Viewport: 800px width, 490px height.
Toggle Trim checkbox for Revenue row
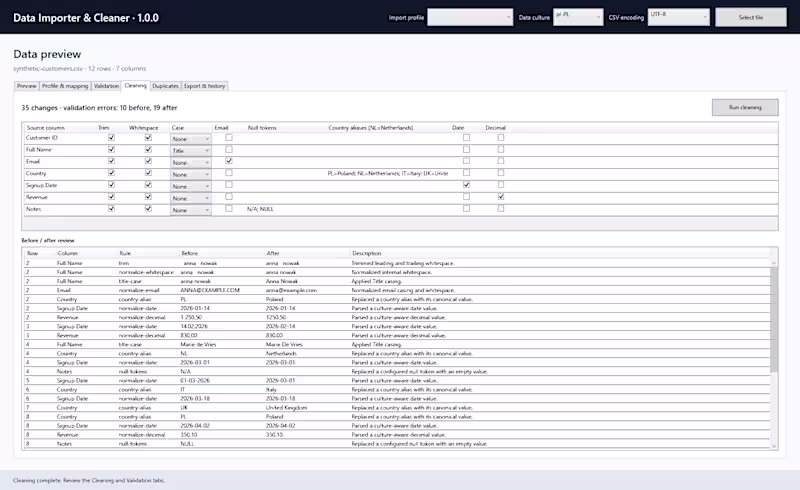111,197
